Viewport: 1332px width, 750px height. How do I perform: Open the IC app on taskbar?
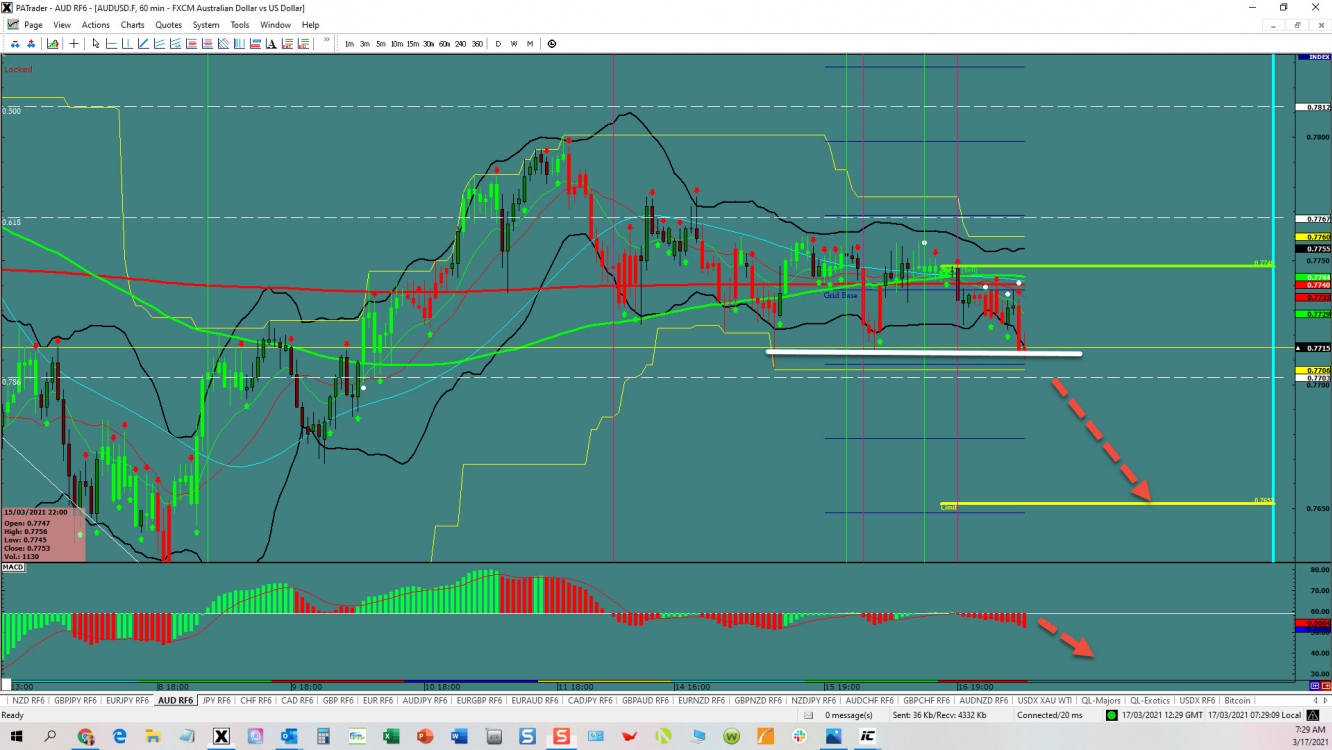point(868,737)
